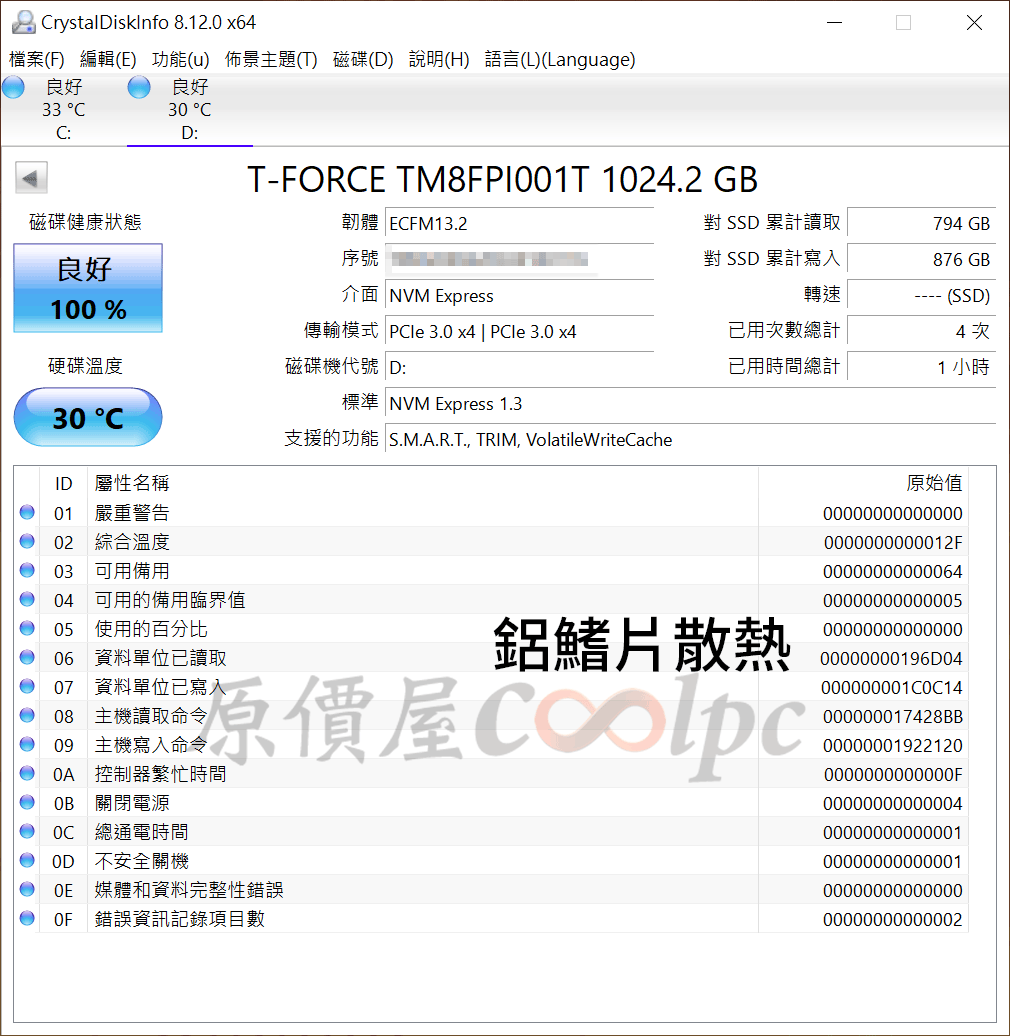Screen dimensions: 1010x1036
Task: Switch to the C: drive 33 °C tab
Action: pyautogui.click(x=63, y=110)
